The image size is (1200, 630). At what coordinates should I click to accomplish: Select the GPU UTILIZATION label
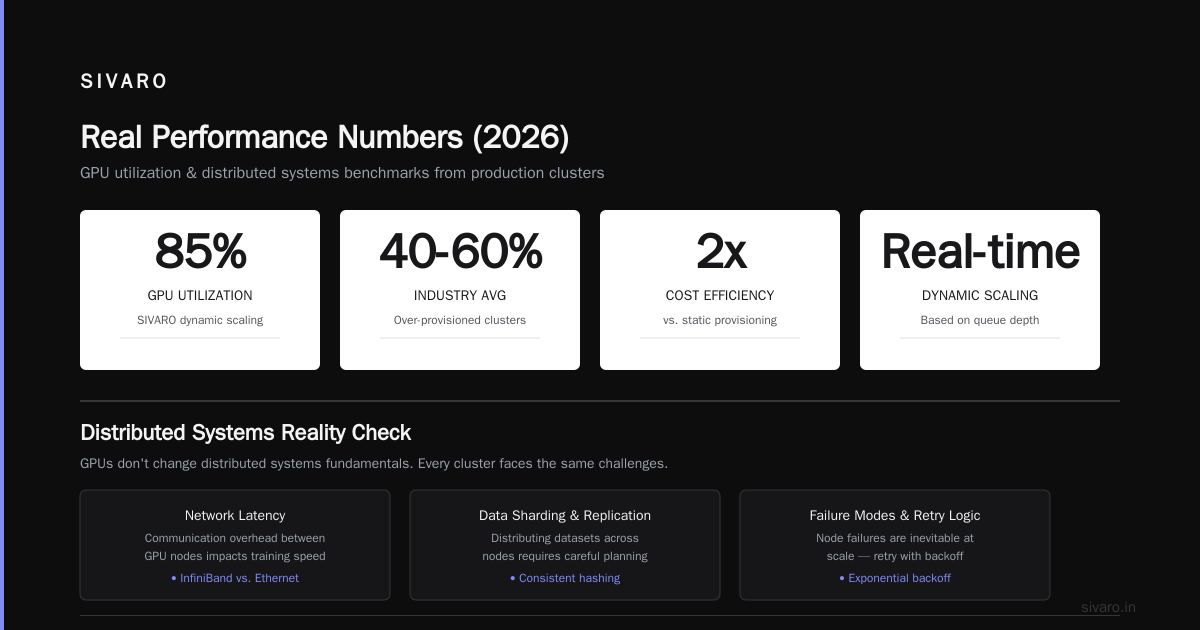(200, 296)
